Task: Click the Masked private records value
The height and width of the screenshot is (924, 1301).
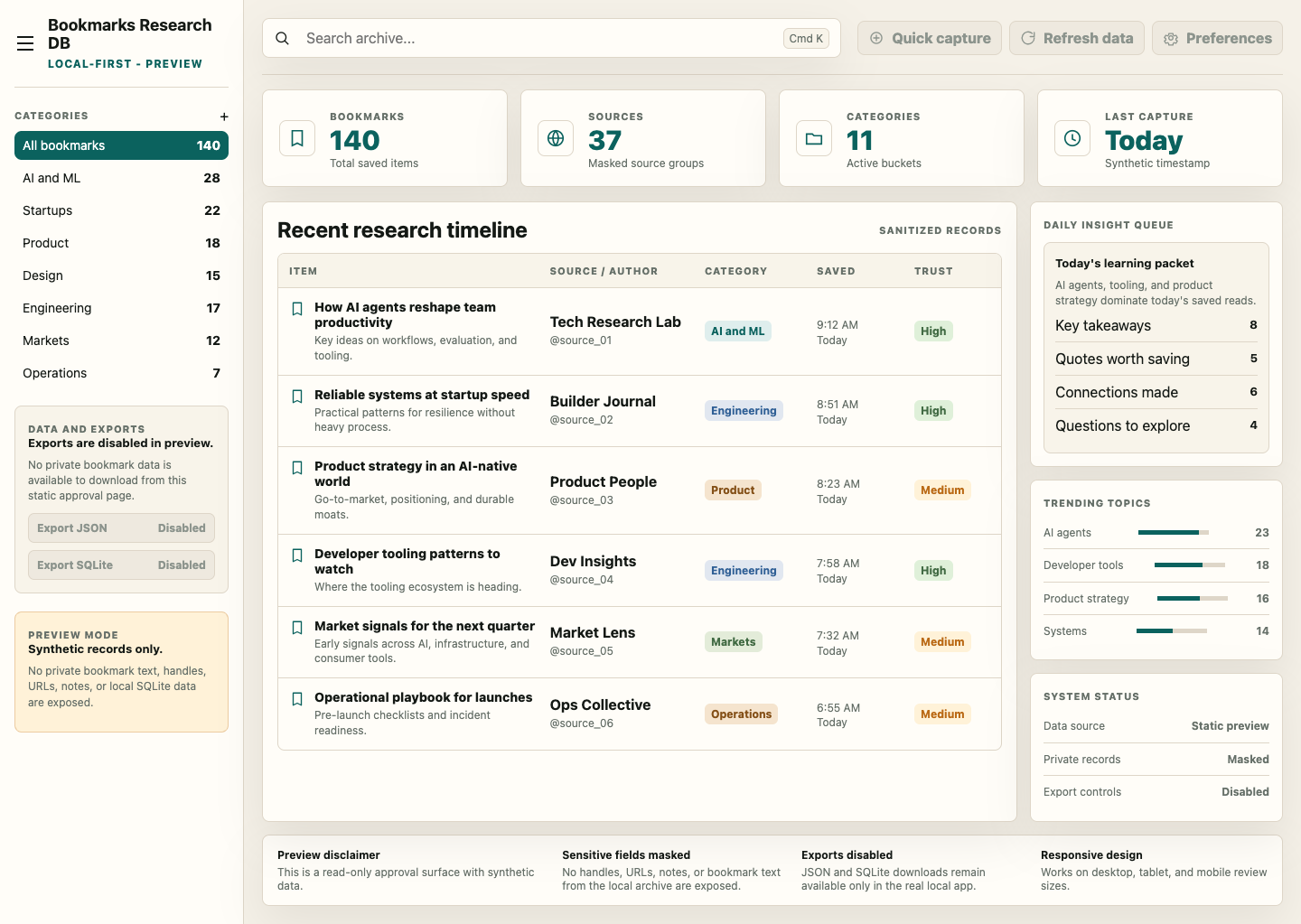Action: [1248, 760]
